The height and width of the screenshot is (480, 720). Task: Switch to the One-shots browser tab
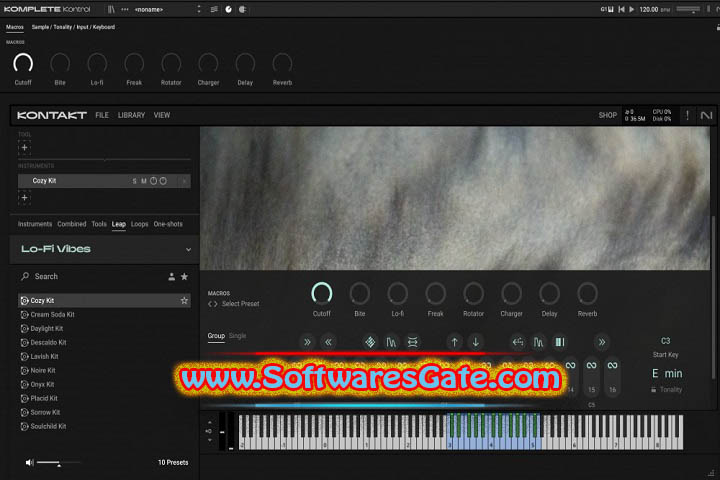168,224
